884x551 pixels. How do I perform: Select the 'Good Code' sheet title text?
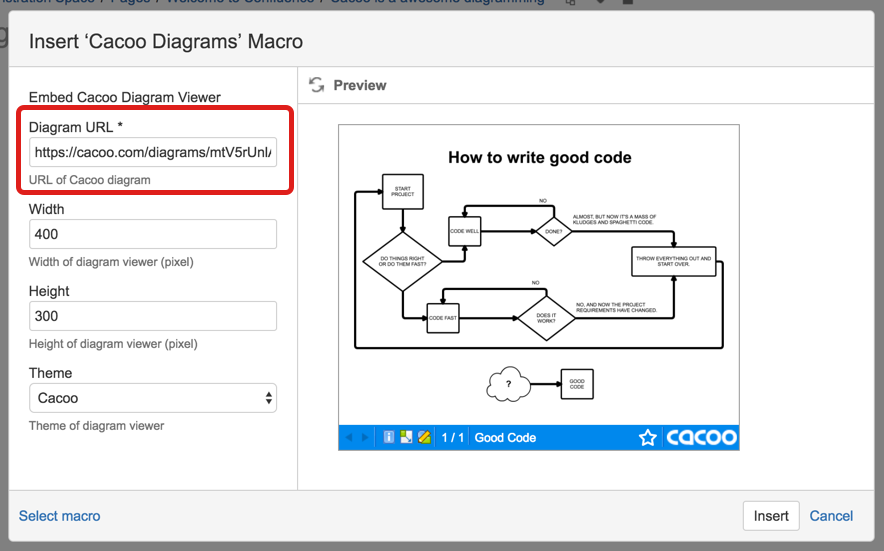[505, 438]
